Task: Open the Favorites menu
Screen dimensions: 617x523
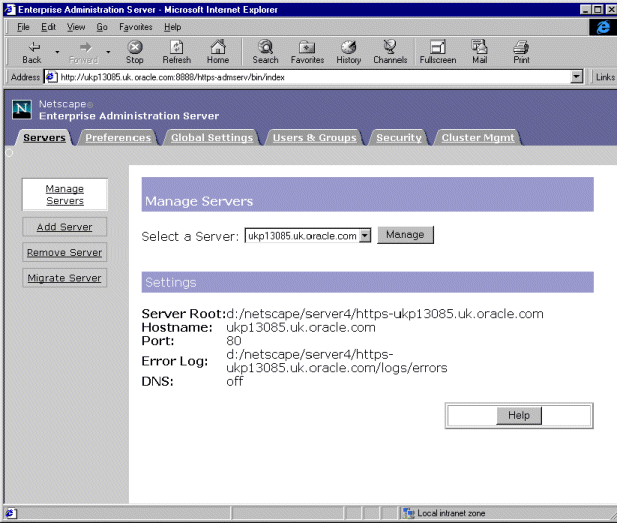Action: (x=136, y=27)
